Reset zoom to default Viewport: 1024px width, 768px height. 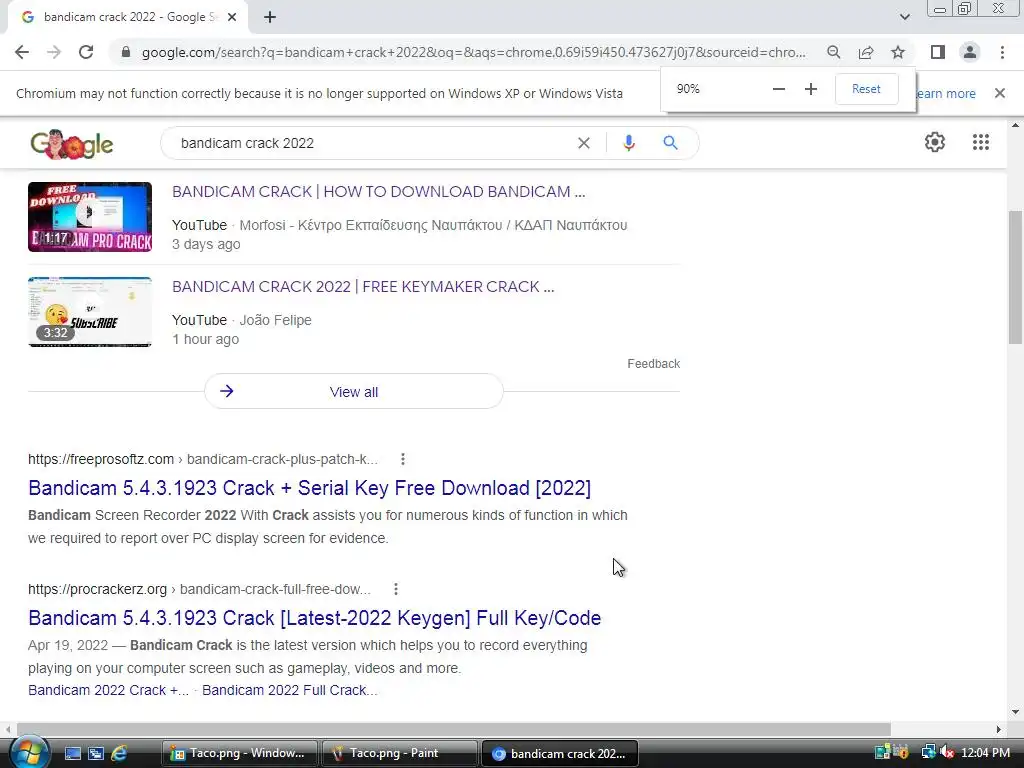pyautogui.click(x=866, y=89)
